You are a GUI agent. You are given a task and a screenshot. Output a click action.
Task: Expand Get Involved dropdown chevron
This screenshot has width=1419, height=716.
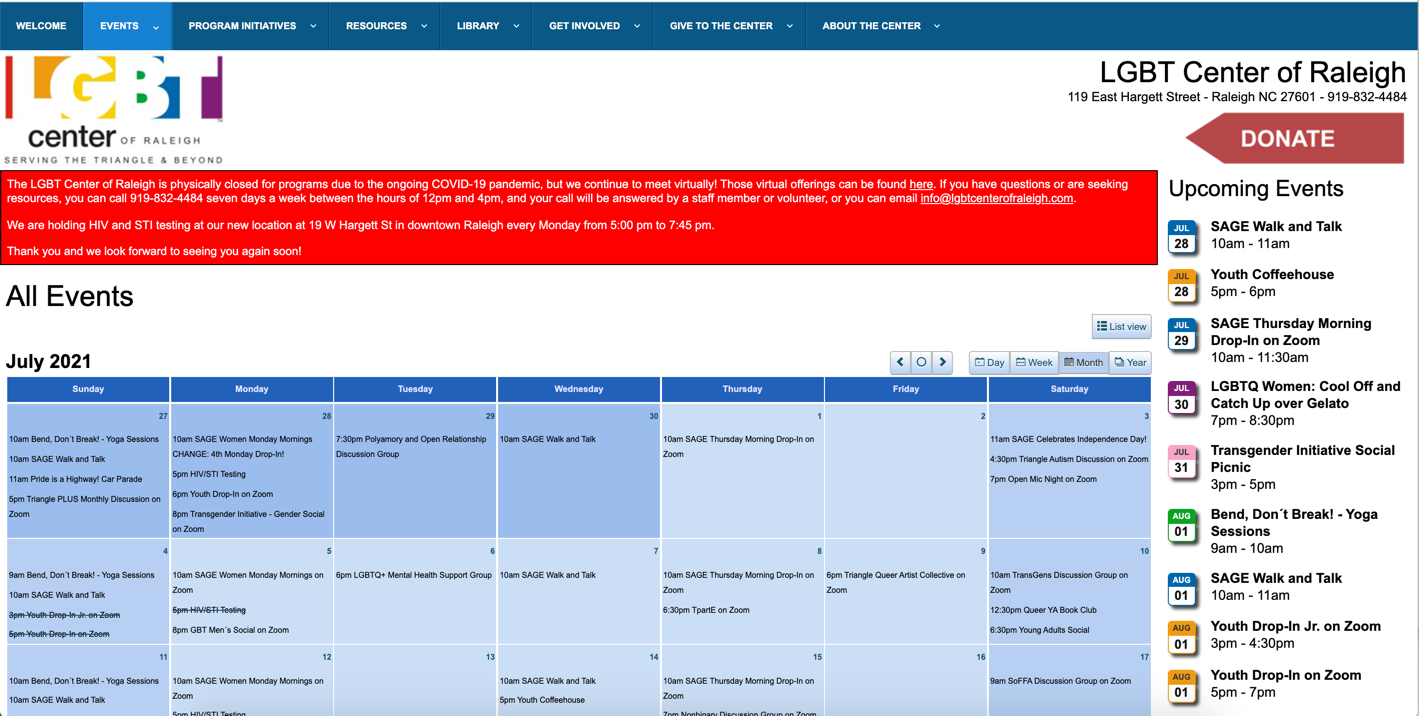(637, 27)
